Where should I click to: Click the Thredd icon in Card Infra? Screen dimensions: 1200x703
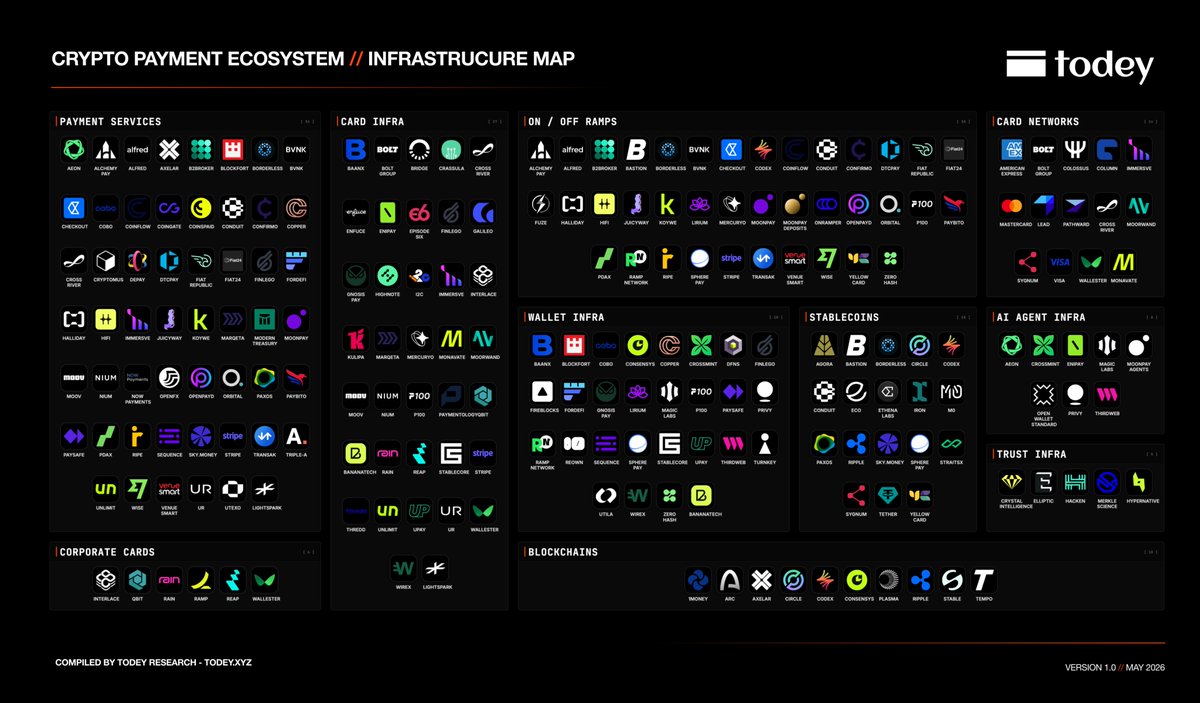point(355,510)
